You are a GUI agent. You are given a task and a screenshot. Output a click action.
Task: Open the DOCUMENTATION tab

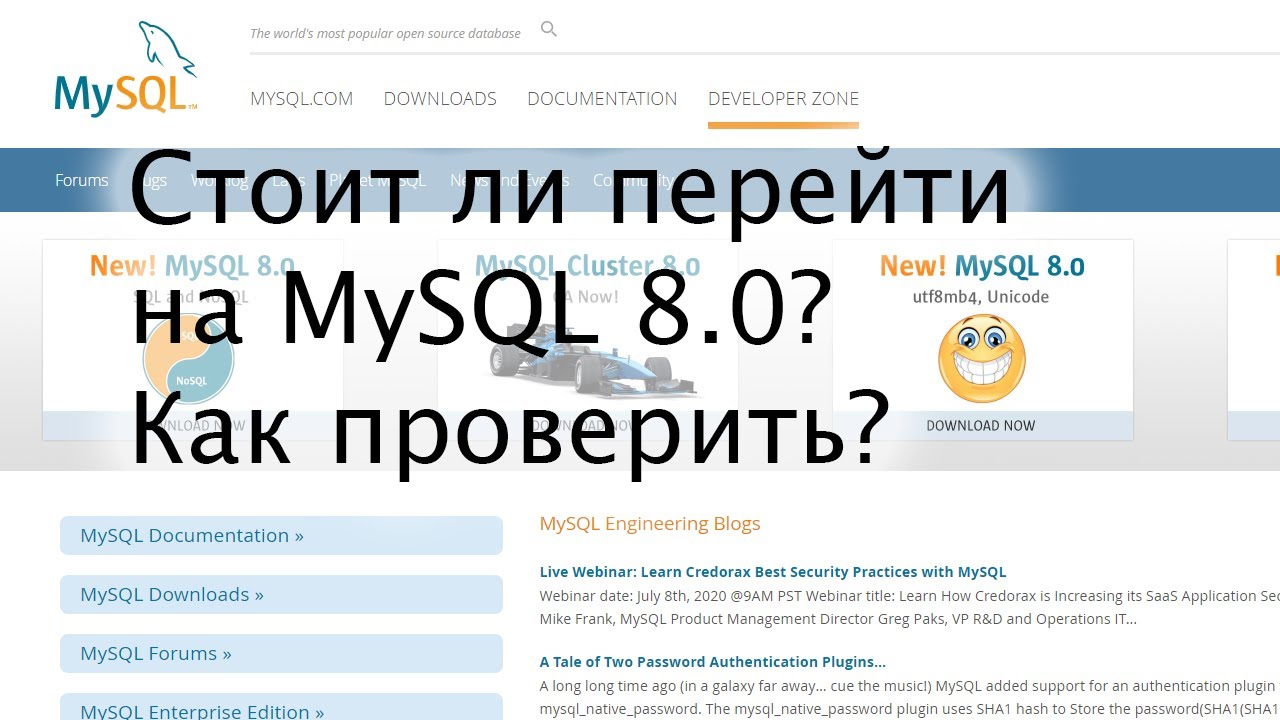602,99
